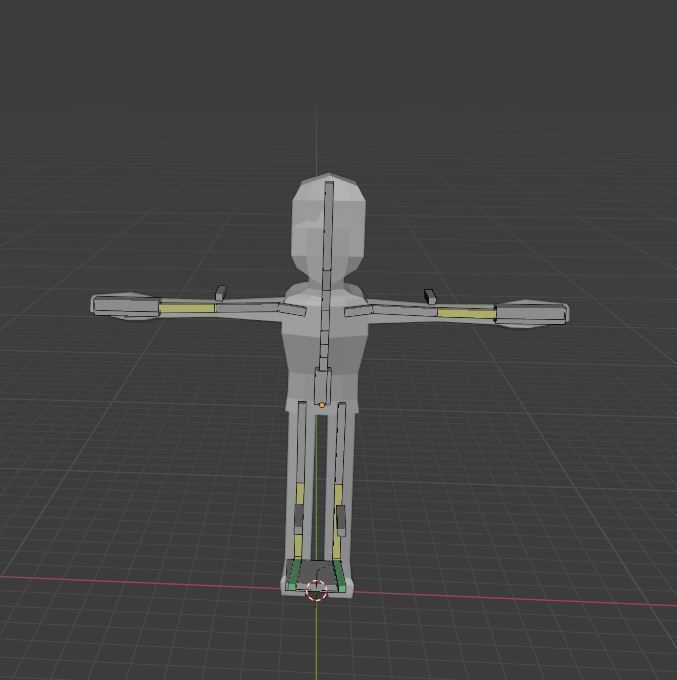Select the wide hip bone at pelvis
Viewport: 677px width, 680px height.
pos(323,386)
